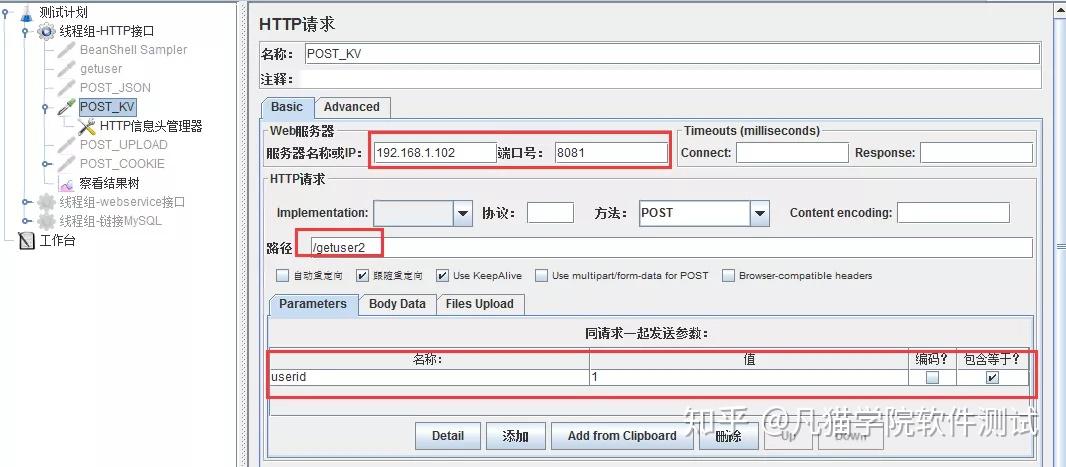Enable Use multipart/form-data for POST
The height and width of the screenshot is (467, 1066).
[541, 276]
